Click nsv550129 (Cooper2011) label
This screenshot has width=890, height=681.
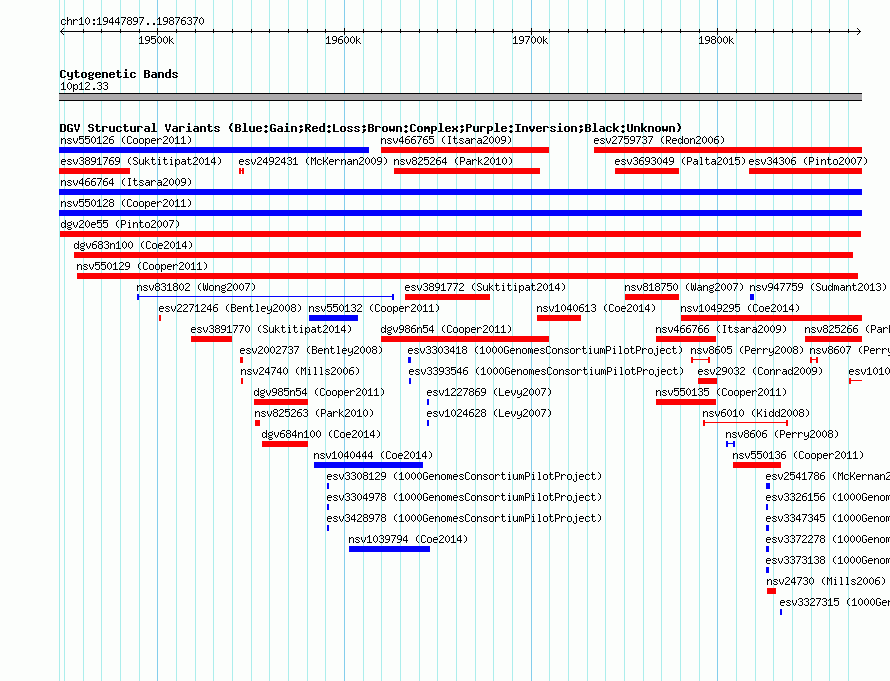tap(142, 266)
